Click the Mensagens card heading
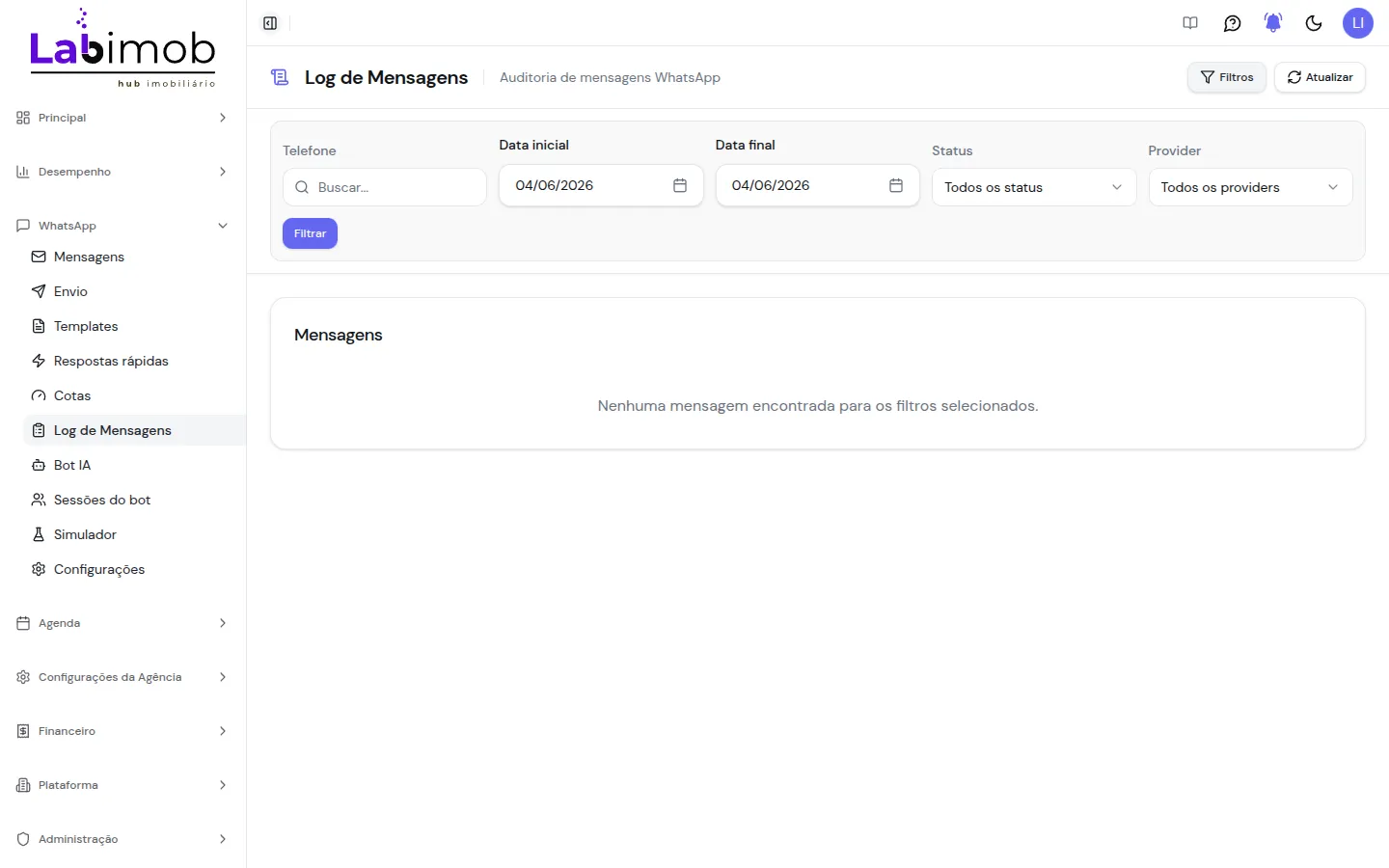The width and height of the screenshot is (1389, 868). 338,335
